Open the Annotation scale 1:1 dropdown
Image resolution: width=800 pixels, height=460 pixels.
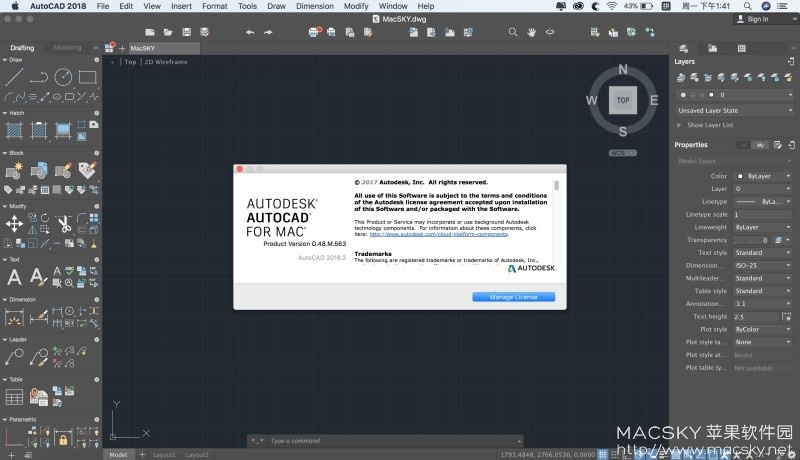(763, 304)
